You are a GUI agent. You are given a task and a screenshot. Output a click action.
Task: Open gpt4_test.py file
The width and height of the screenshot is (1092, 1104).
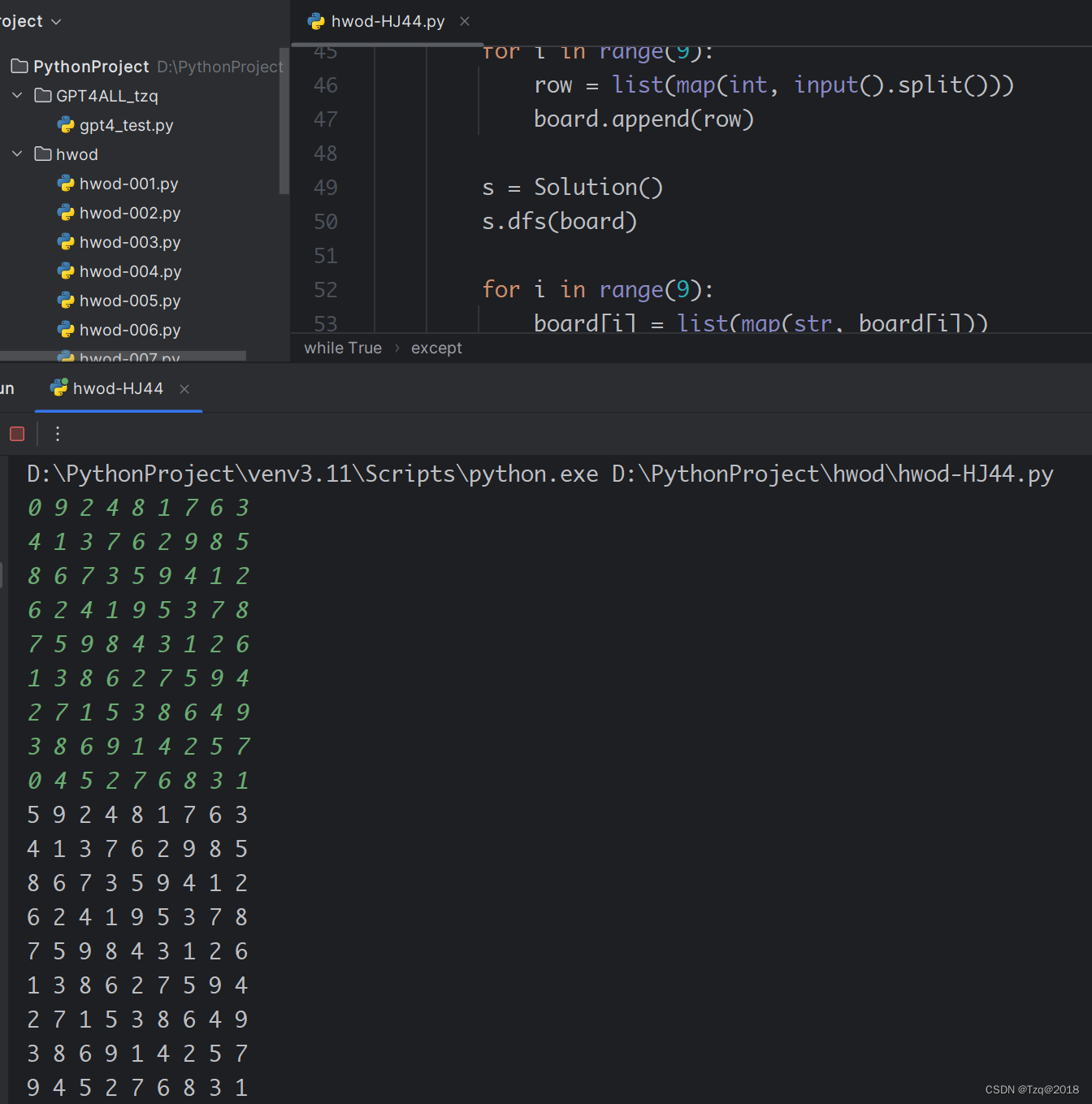tap(126, 125)
